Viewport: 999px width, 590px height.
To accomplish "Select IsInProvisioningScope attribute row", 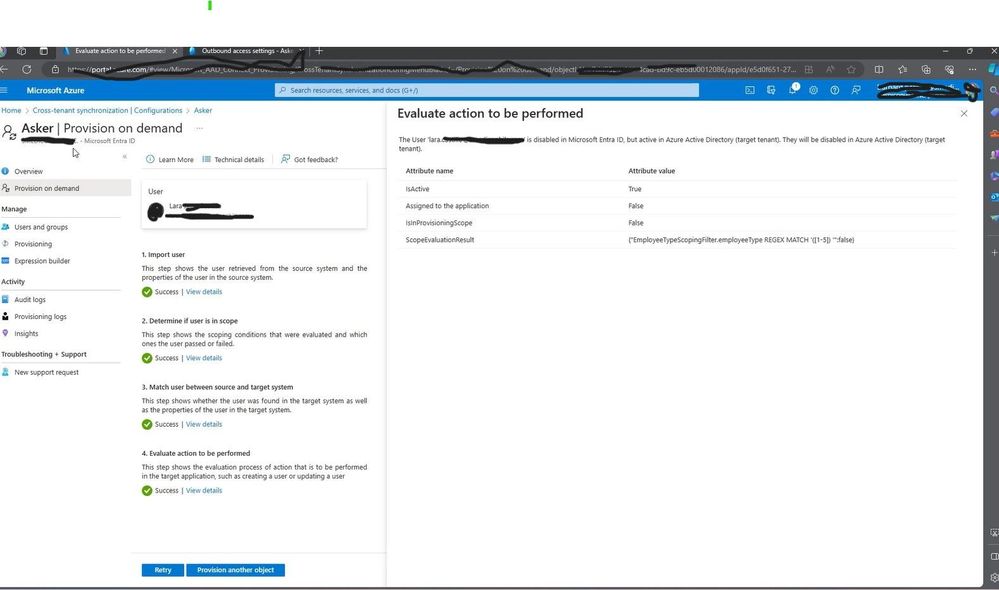I will pos(680,223).
